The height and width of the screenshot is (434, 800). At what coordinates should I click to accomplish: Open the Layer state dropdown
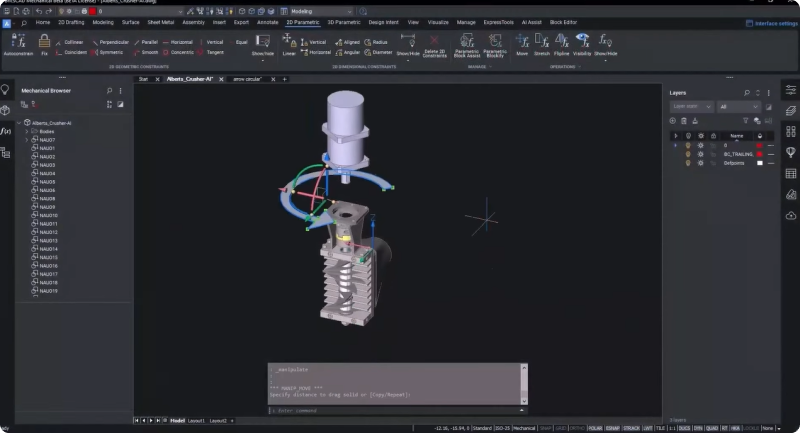(691, 107)
